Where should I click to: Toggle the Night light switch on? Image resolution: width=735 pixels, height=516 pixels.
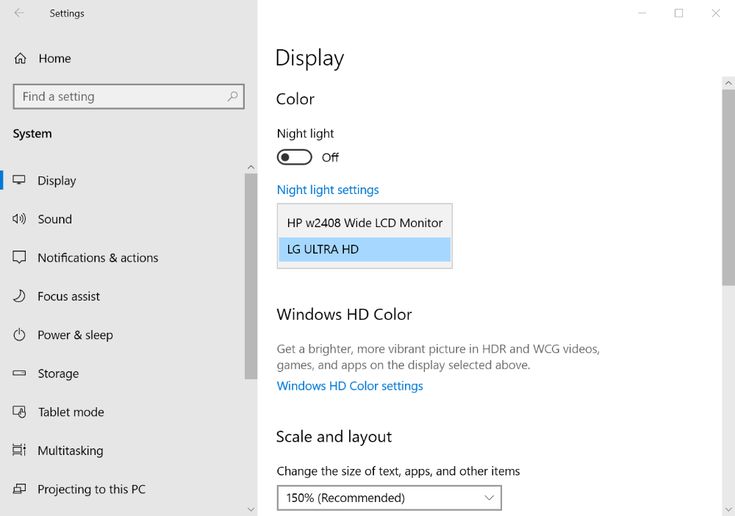point(294,157)
